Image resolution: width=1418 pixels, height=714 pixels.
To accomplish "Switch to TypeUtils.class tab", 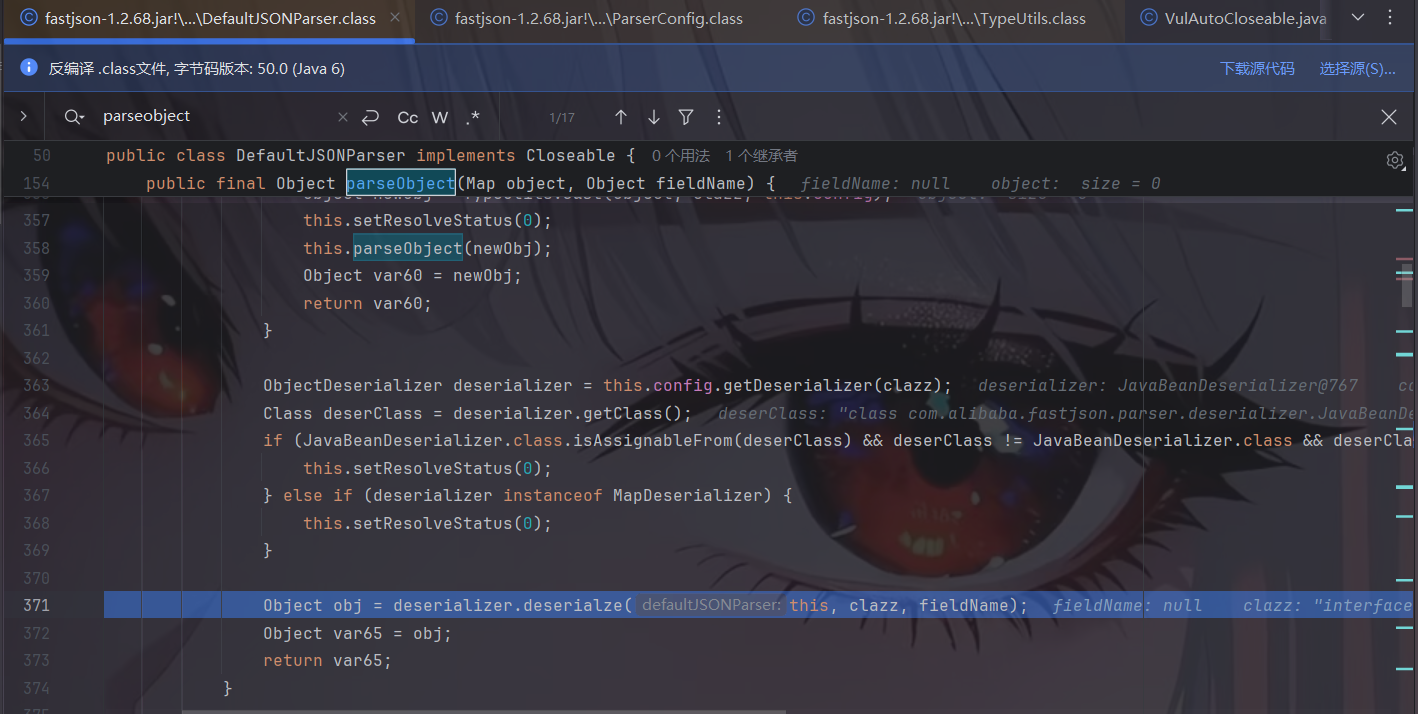I will point(954,18).
